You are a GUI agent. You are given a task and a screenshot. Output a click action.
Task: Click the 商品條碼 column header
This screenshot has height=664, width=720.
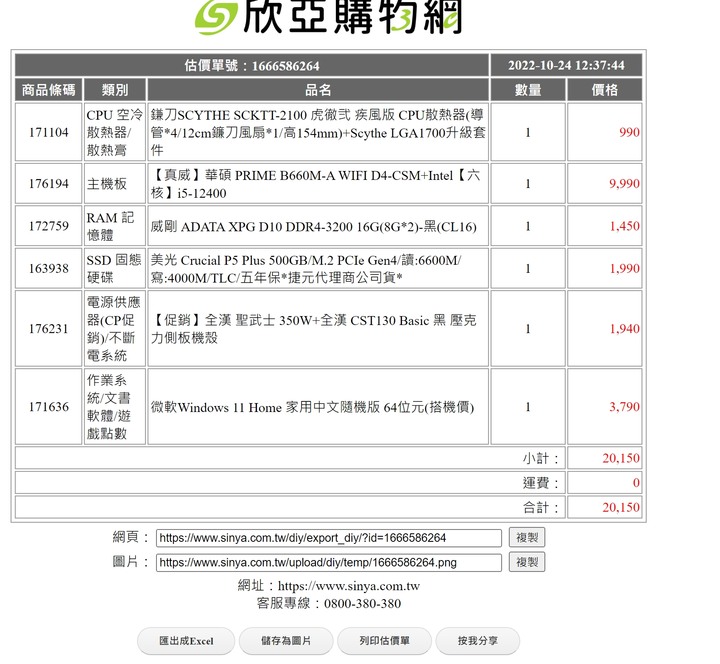(48, 90)
